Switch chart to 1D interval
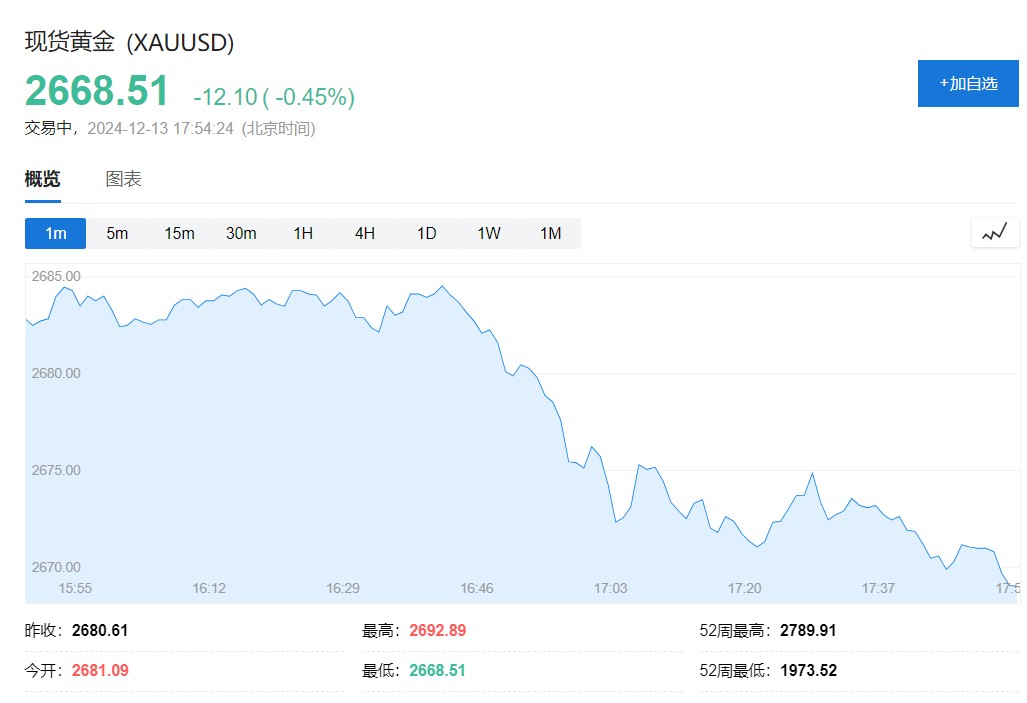Screen dimensions: 1027x703 click(427, 233)
